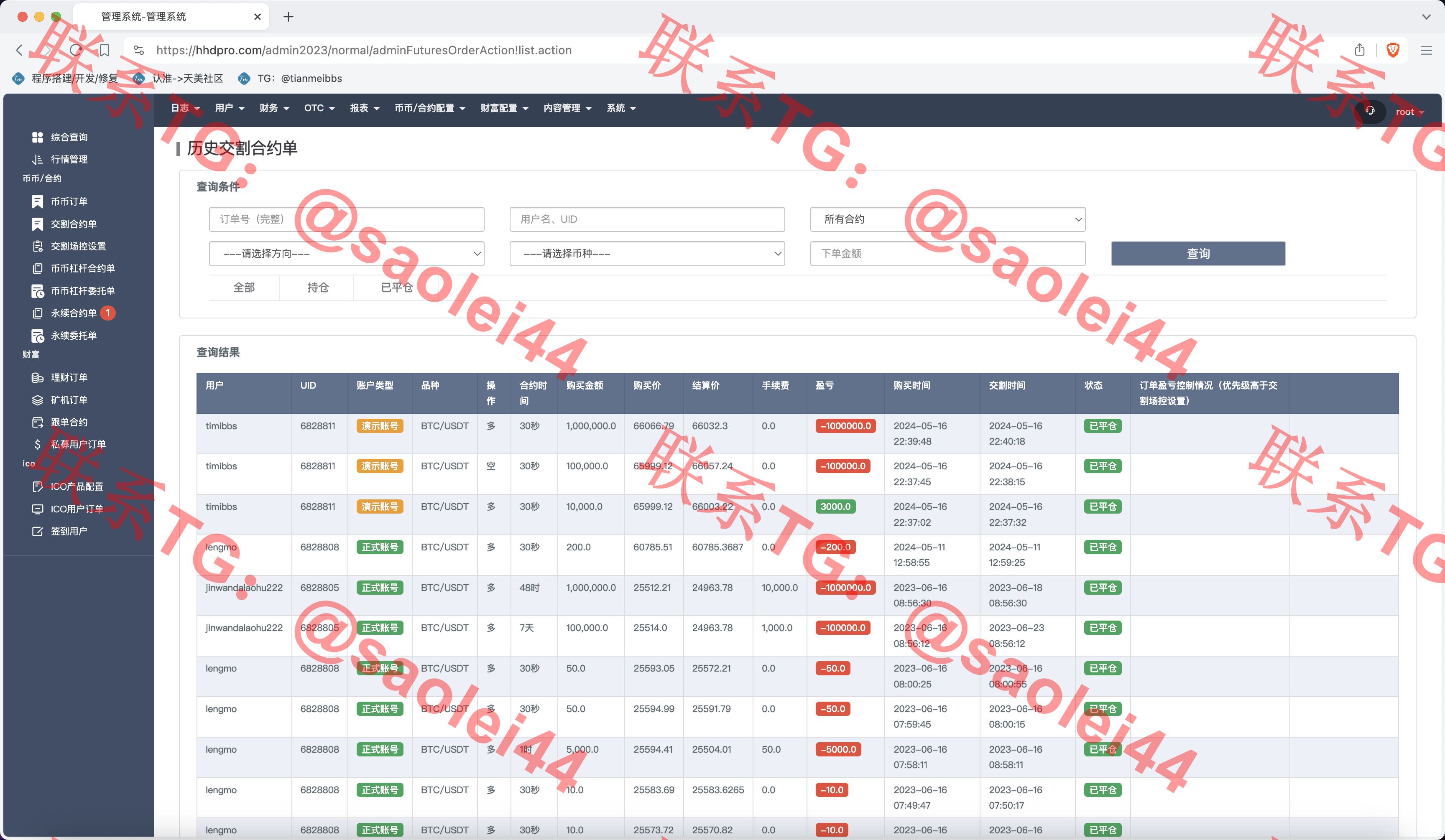Click the customer service headset icon

point(1370,111)
